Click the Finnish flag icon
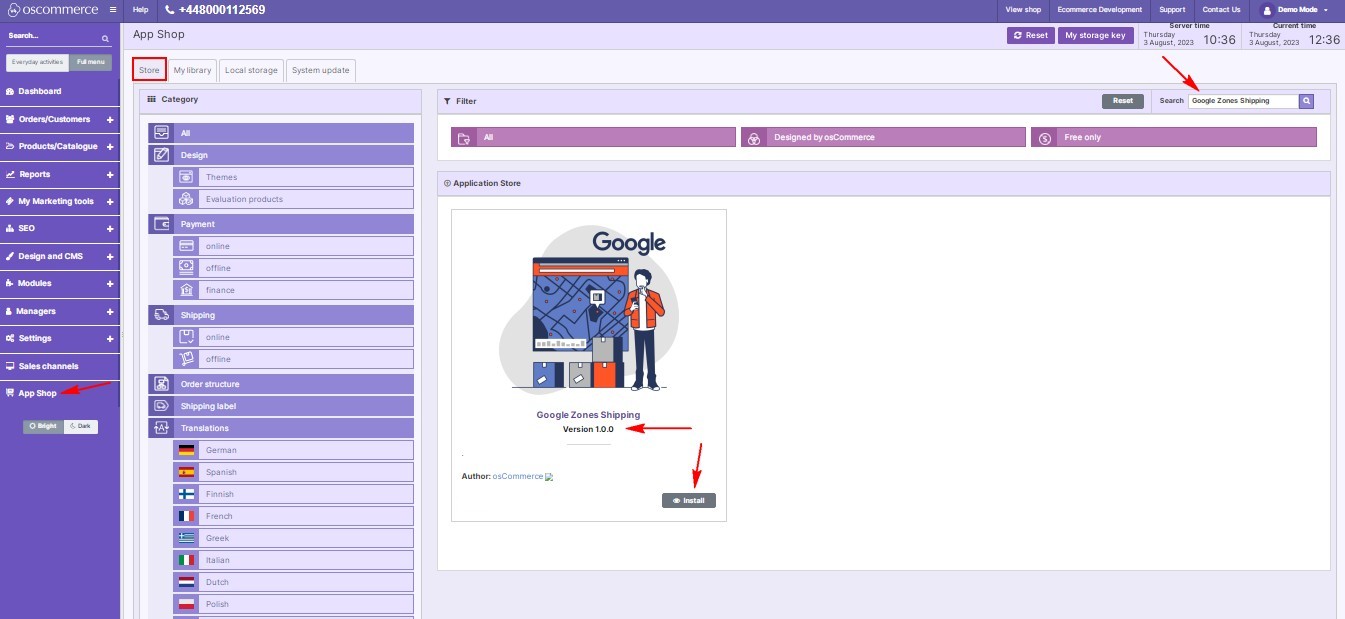1345x619 pixels. coord(186,494)
